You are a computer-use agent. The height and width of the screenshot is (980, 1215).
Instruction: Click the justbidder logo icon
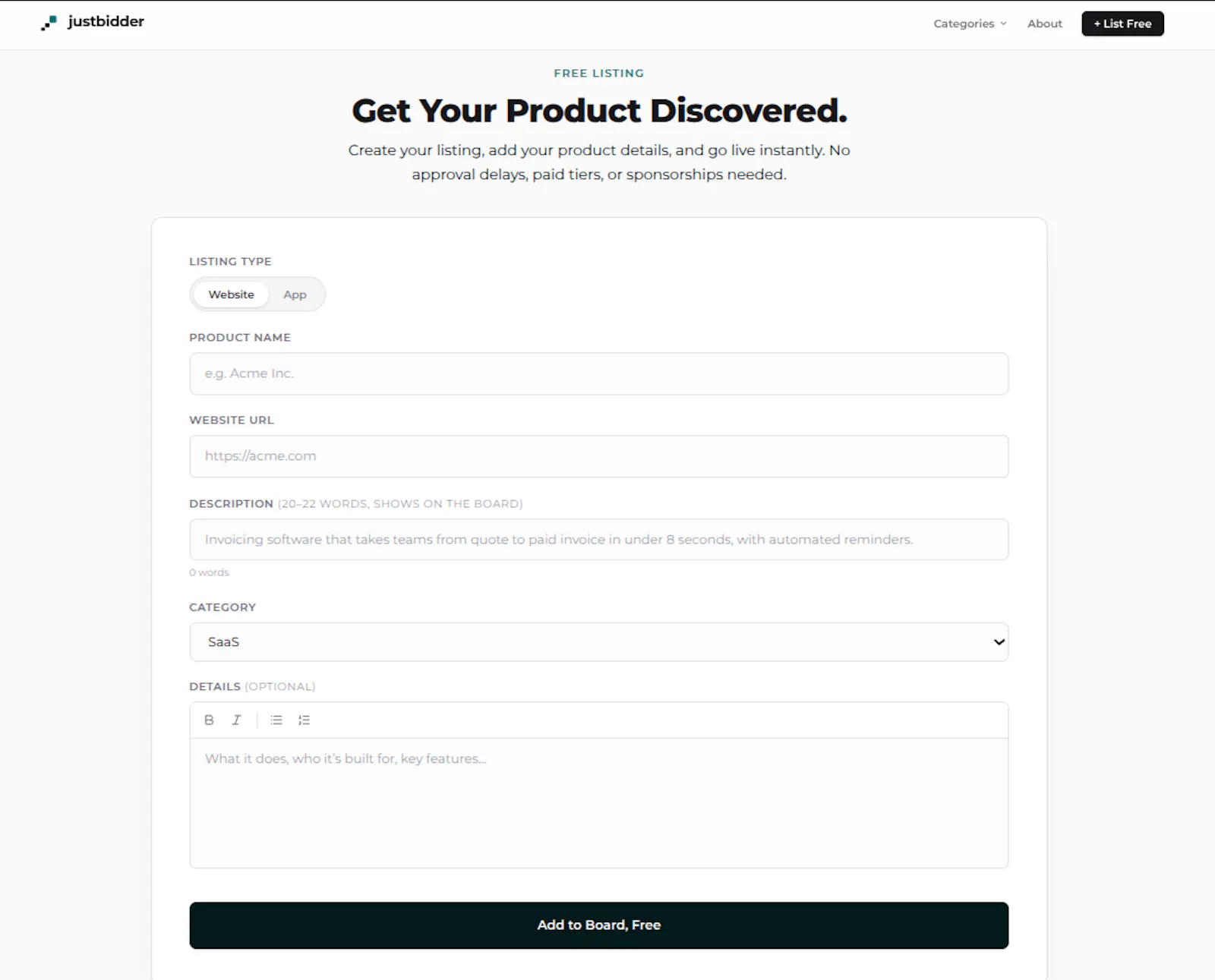tap(49, 23)
